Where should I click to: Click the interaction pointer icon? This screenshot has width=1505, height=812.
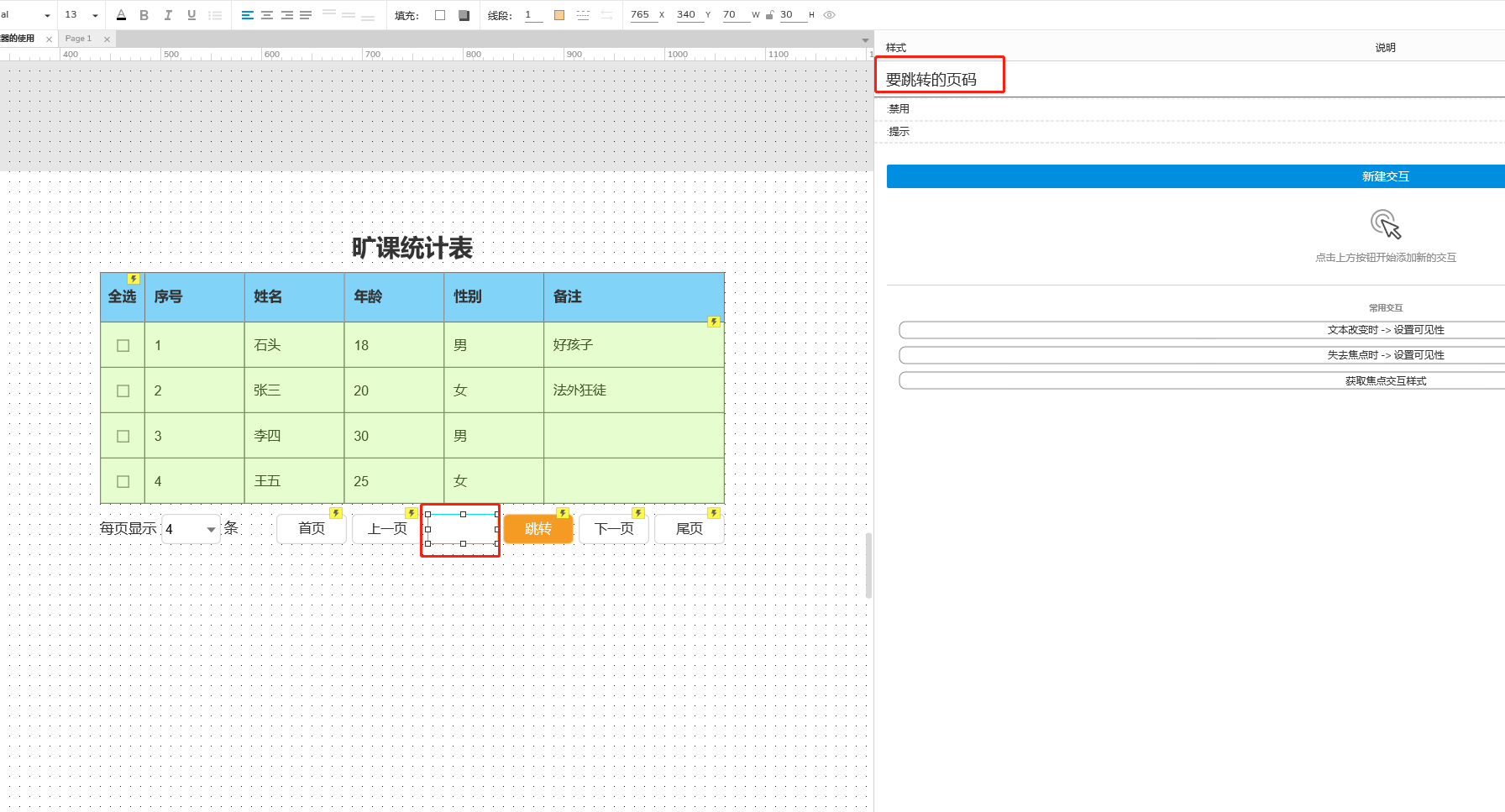(1386, 224)
